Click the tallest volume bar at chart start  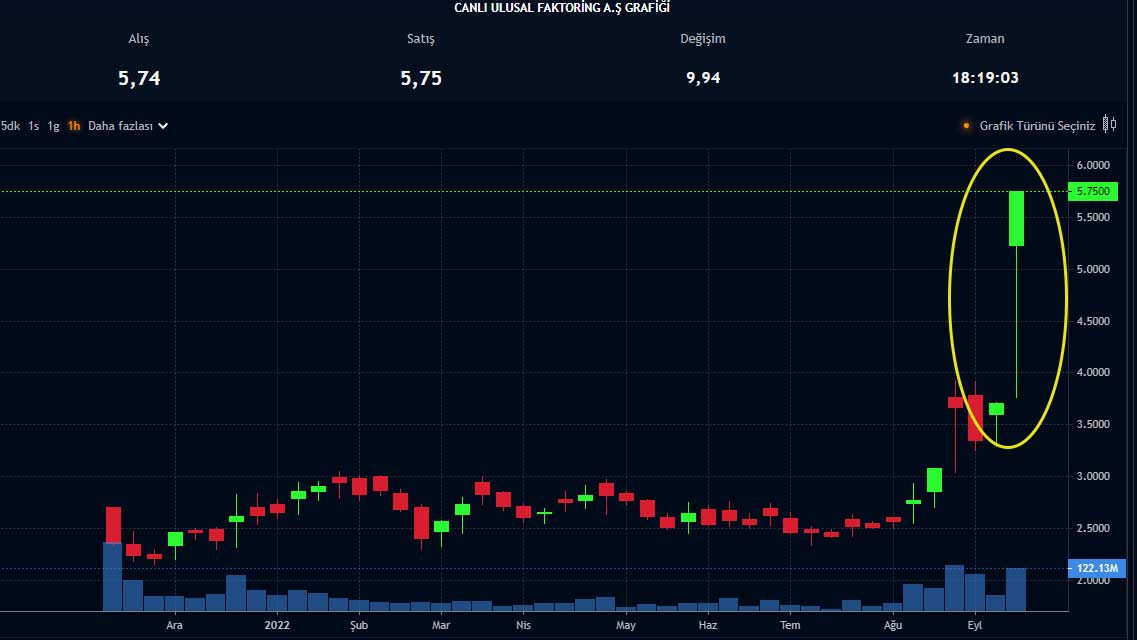click(x=112, y=577)
